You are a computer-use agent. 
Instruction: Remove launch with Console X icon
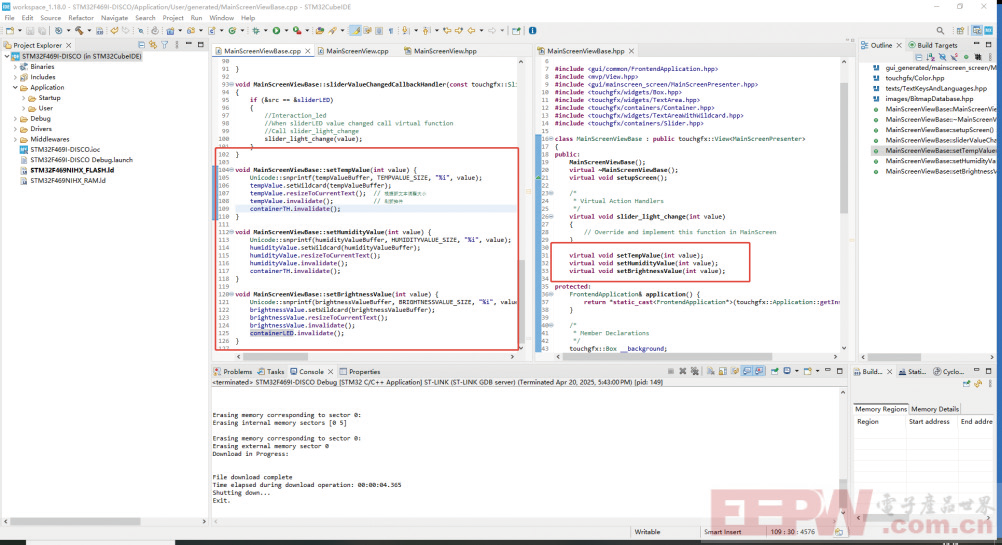tap(682, 371)
